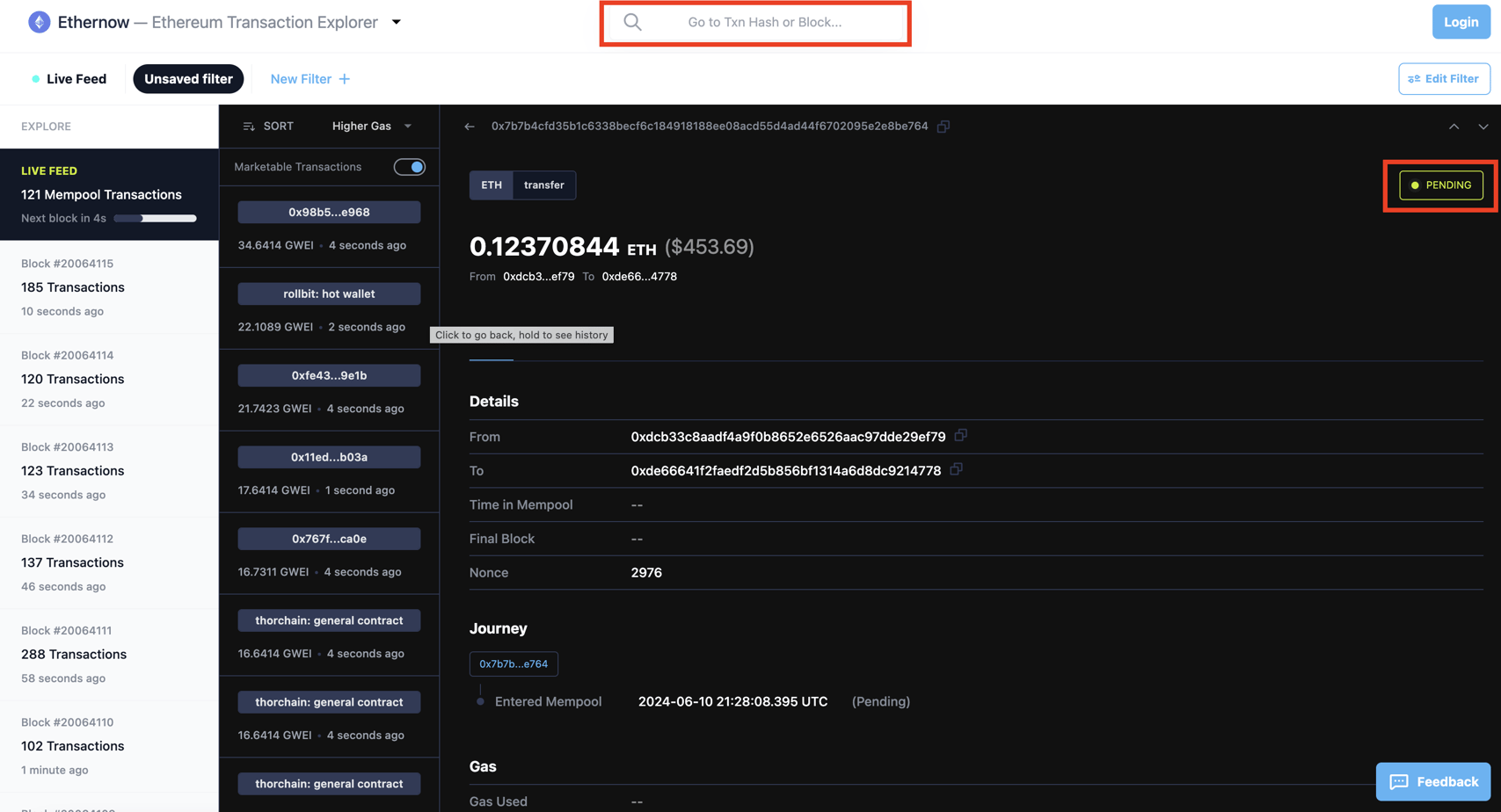Click the Next block countdown progress bar
Screen dimensions: 1501x812
click(x=155, y=218)
